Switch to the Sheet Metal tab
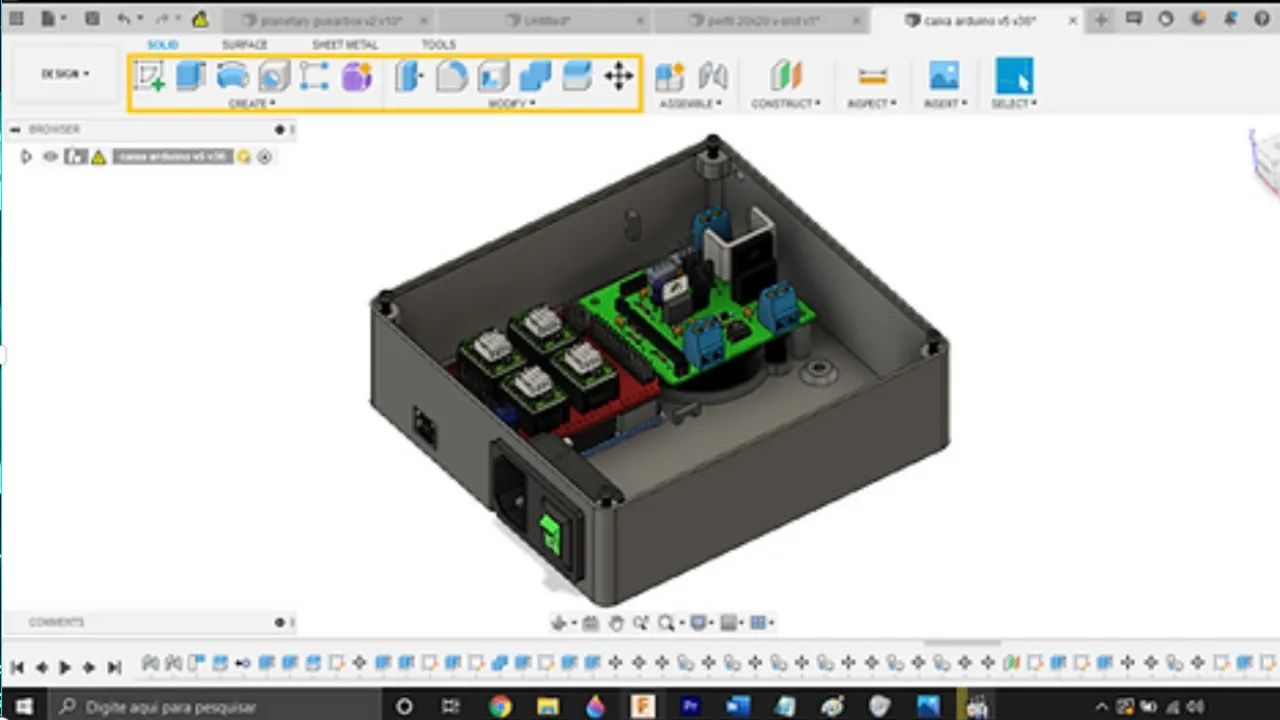Viewport: 1280px width, 720px height. click(x=345, y=45)
